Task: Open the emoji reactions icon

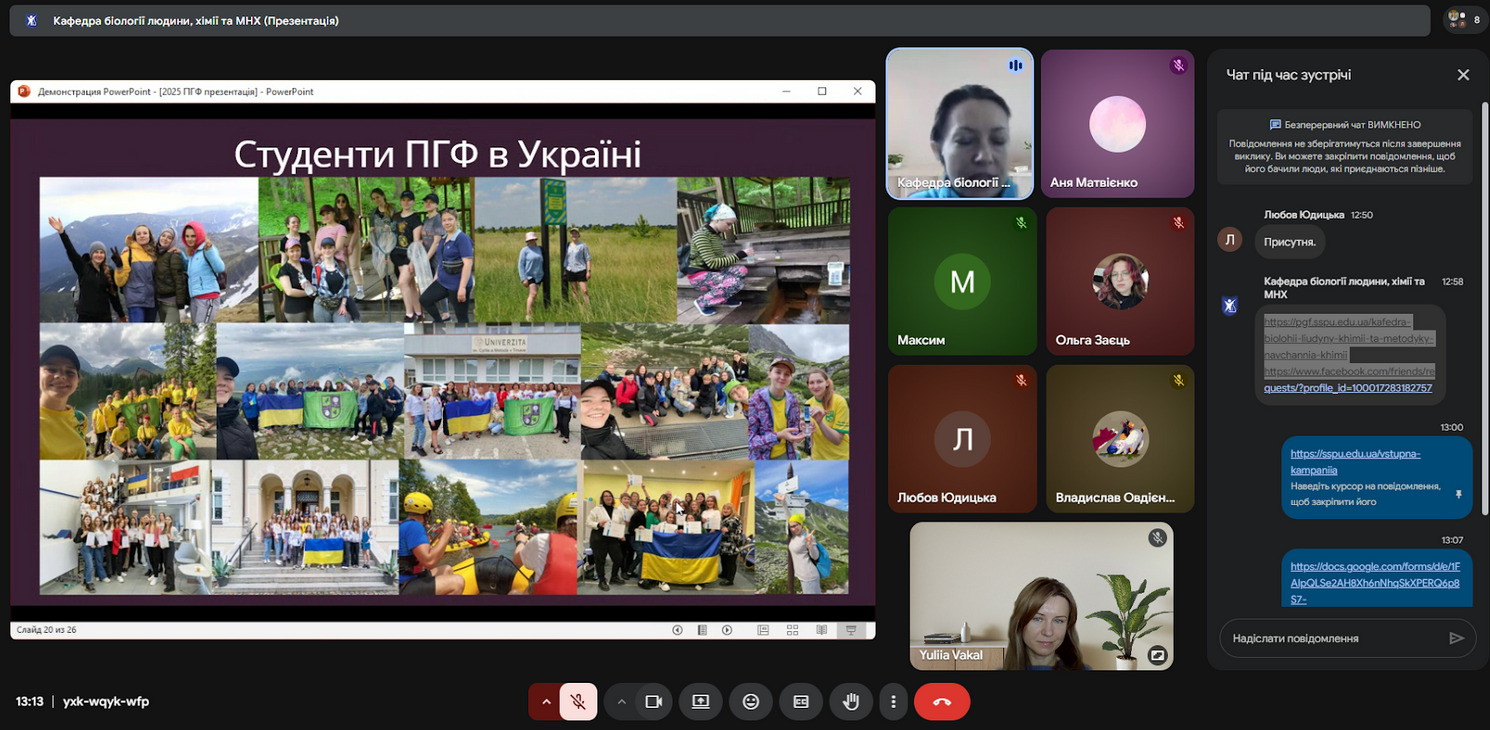Action: (x=751, y=702)
